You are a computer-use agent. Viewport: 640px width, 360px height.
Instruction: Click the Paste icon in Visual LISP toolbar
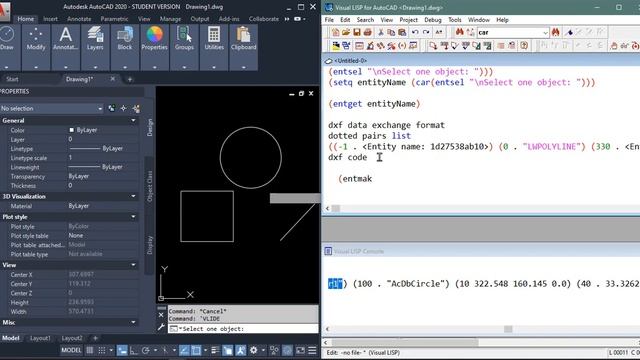(x=402, y=32)
